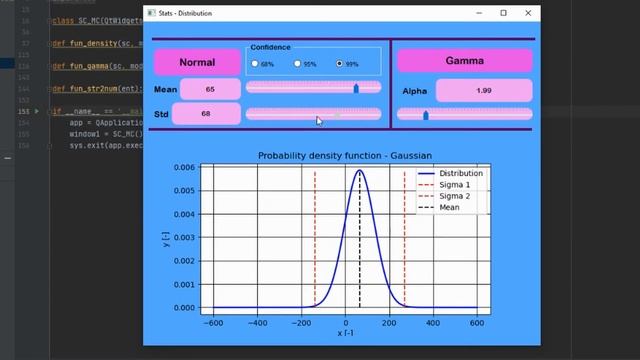
Task: Click the plot title 'Probability density function - Gaussian'
Action: (345, 156)
